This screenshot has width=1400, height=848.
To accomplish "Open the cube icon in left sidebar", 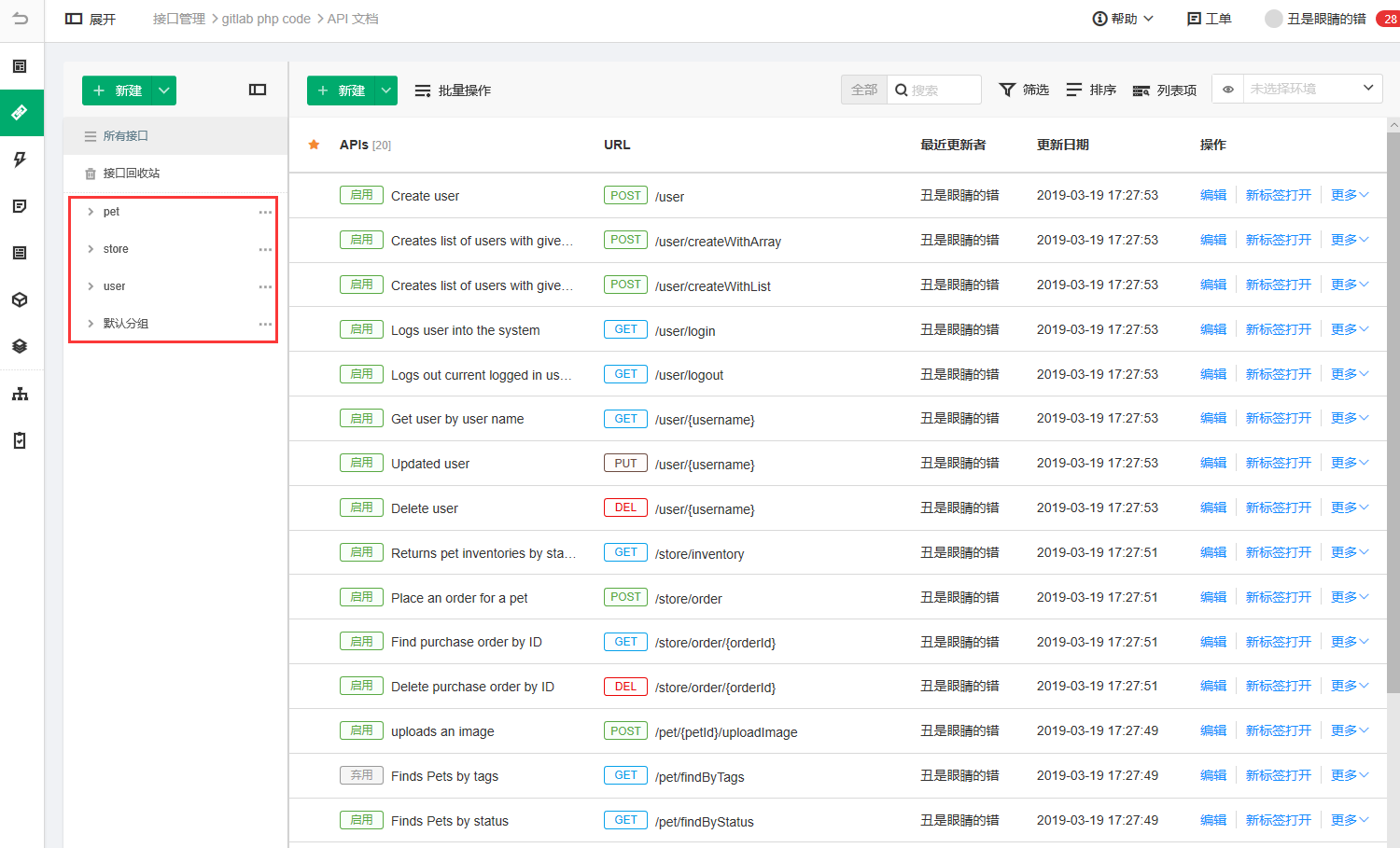I will click(20, 299).
